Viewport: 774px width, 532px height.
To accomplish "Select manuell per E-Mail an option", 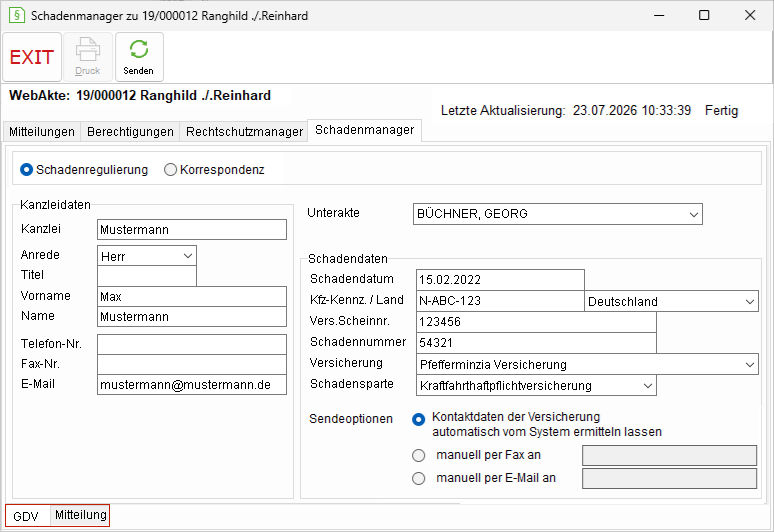I will point(418,478).
